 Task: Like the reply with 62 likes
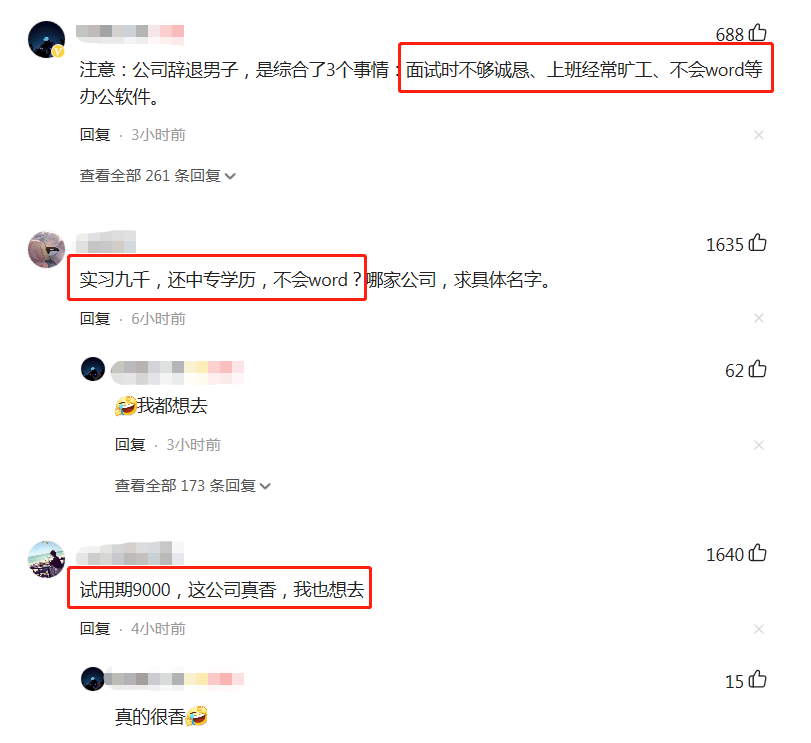coord(758,369)
